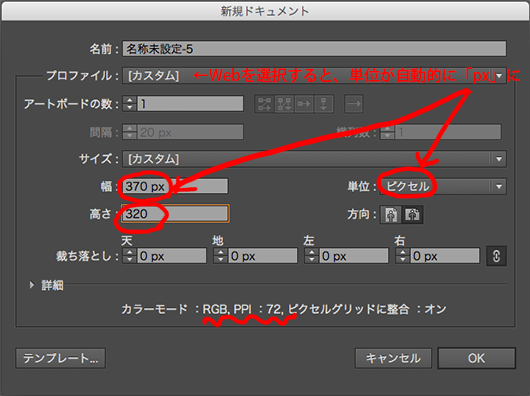
Task: Click the 左 bleed value field
Action: 354,256
